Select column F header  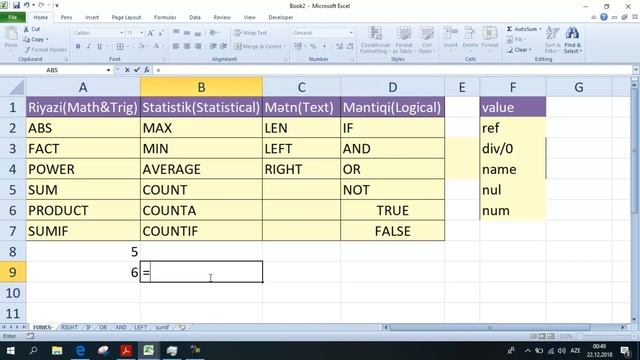pyautogui.click(x=513, y=87)
